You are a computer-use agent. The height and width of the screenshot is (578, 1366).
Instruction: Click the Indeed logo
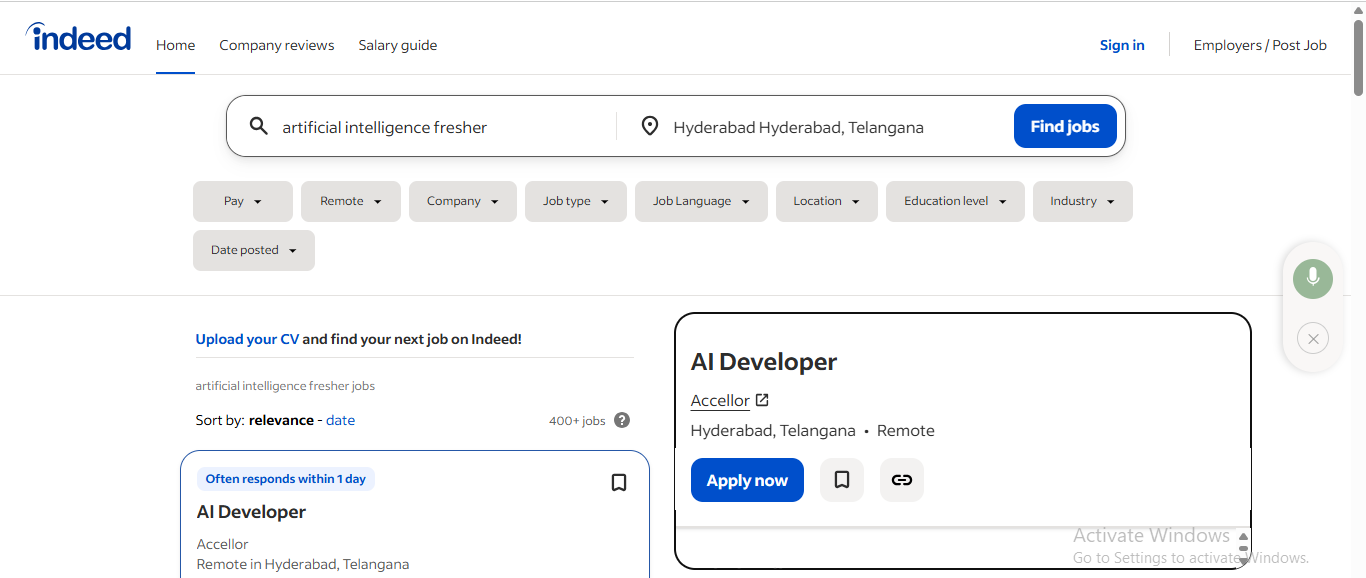pyautogui.click(x=78, y=37)
